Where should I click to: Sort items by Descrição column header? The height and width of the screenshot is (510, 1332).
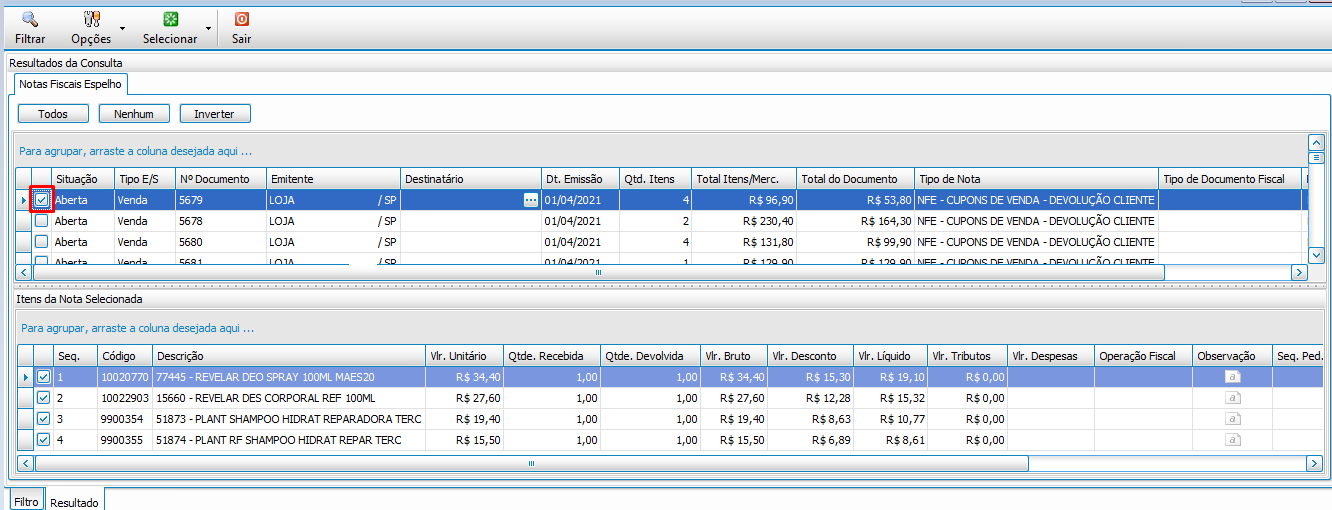point(288,356)
